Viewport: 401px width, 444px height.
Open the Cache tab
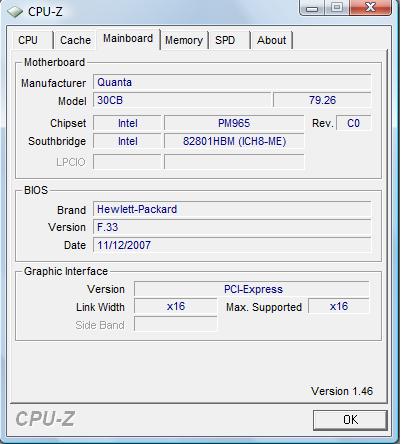(75, 40)
